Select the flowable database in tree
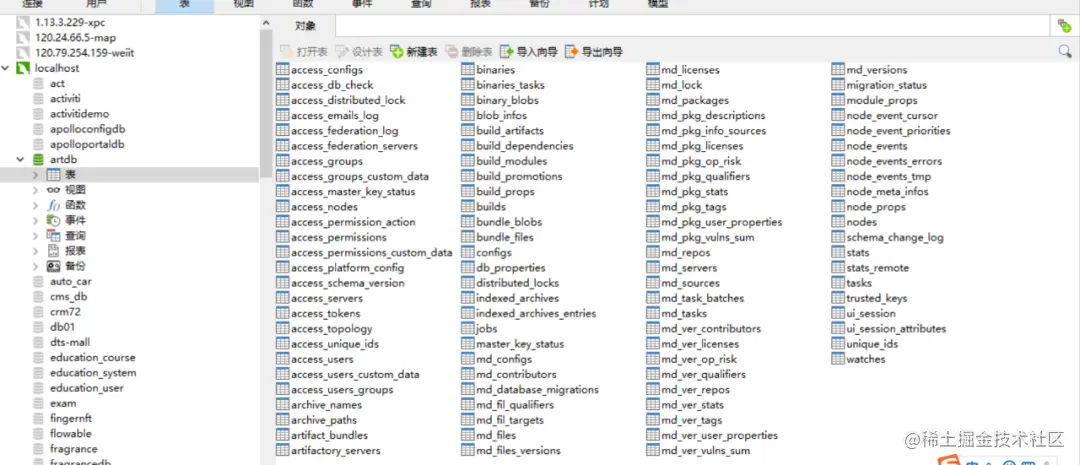The width and height of the screenshot is (1080, 465). 70,433
